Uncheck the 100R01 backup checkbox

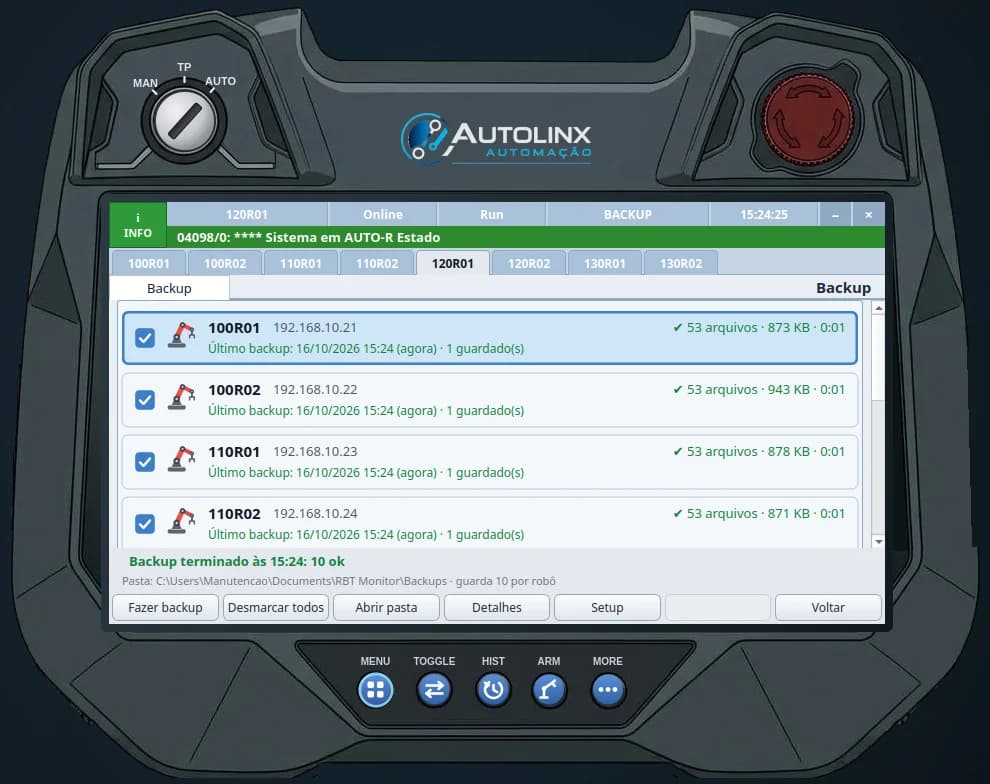click(145, 338)
